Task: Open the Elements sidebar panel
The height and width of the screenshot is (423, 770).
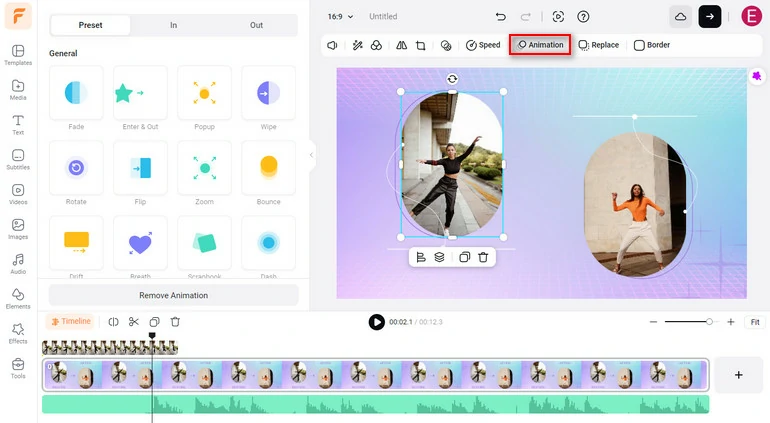Action: pos(18,299)
